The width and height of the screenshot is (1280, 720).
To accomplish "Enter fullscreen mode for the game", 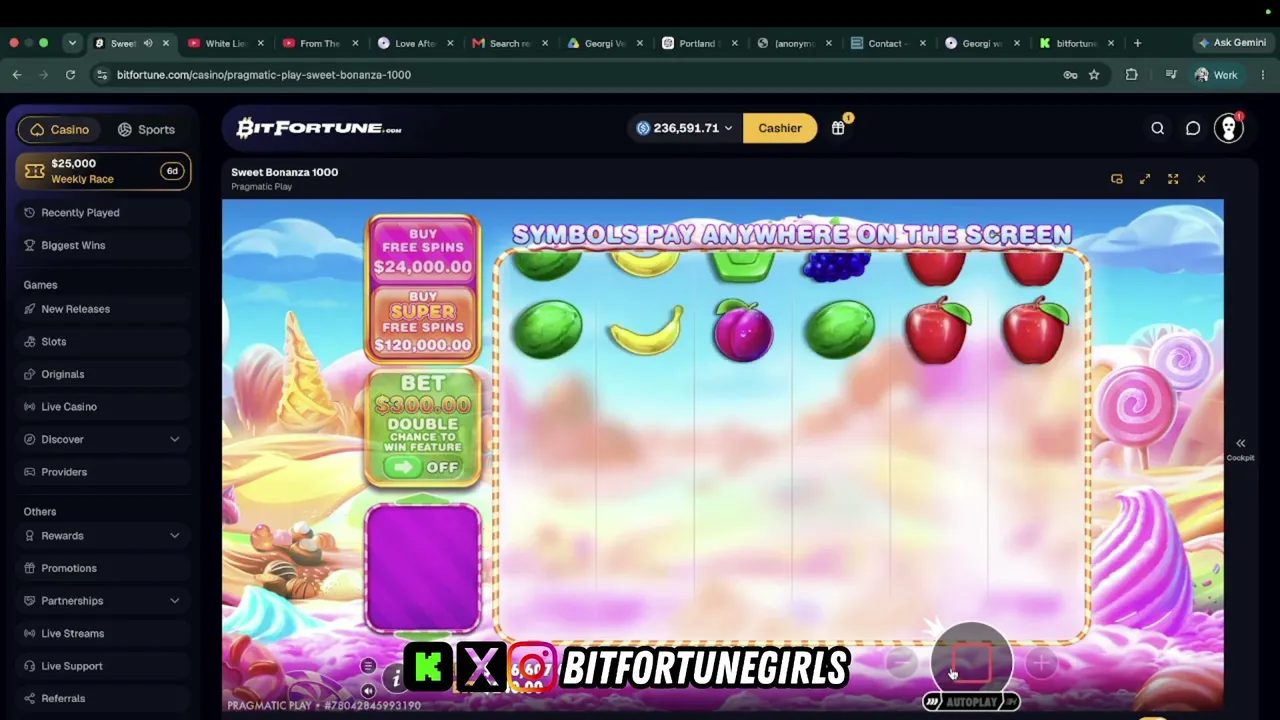I will click(x=1173, y=179).
